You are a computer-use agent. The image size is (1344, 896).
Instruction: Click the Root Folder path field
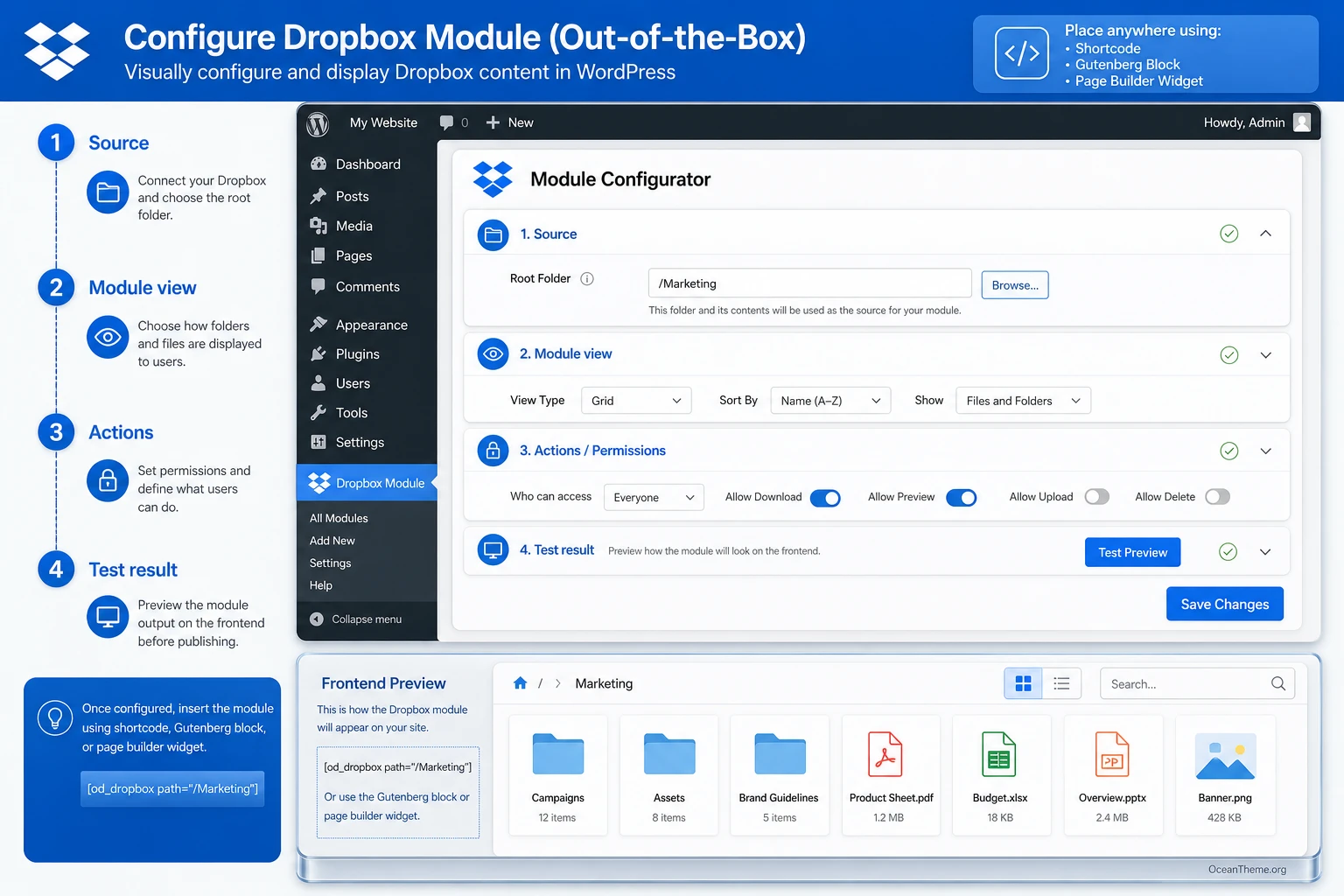(x=810, y=283)
